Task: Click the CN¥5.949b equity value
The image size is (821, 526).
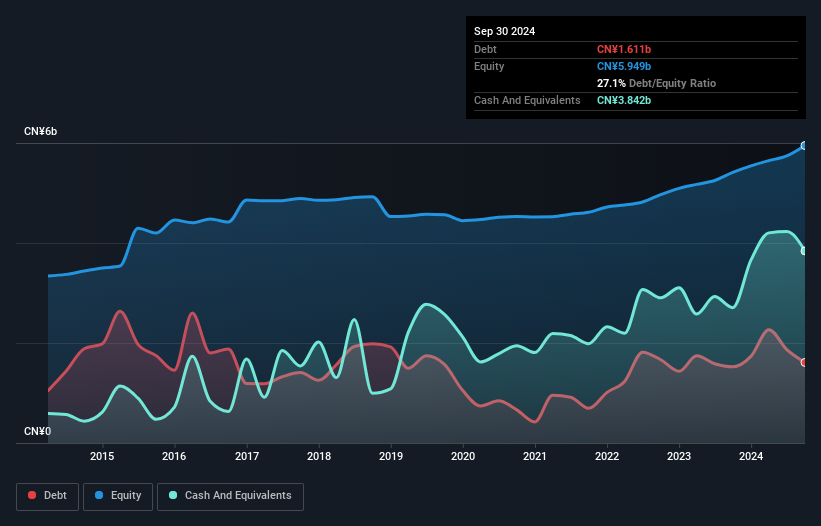Action: pos(624,66)
